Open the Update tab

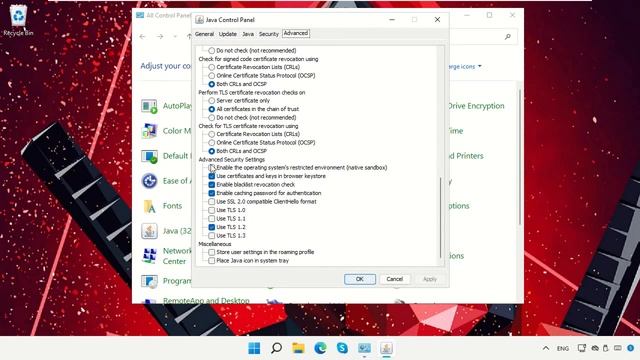coord(228,34)
